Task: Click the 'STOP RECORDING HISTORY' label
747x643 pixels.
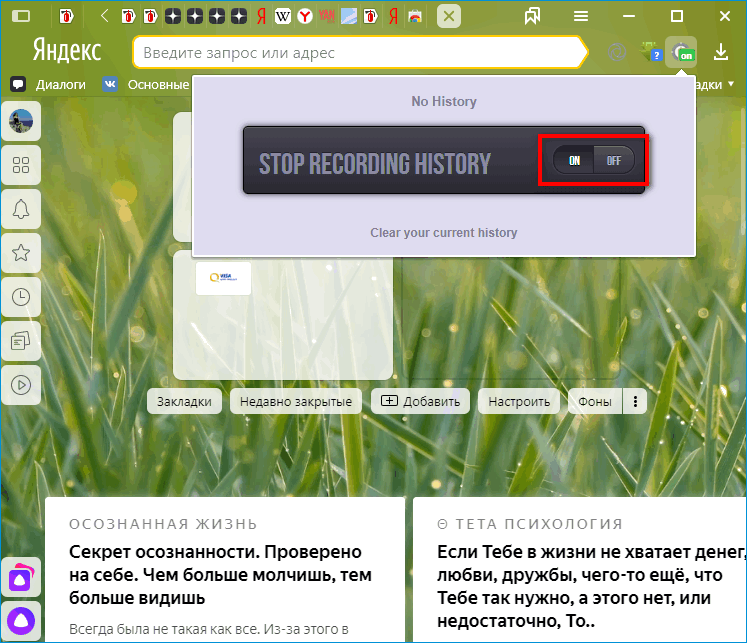Action: [x=375, y=163]
